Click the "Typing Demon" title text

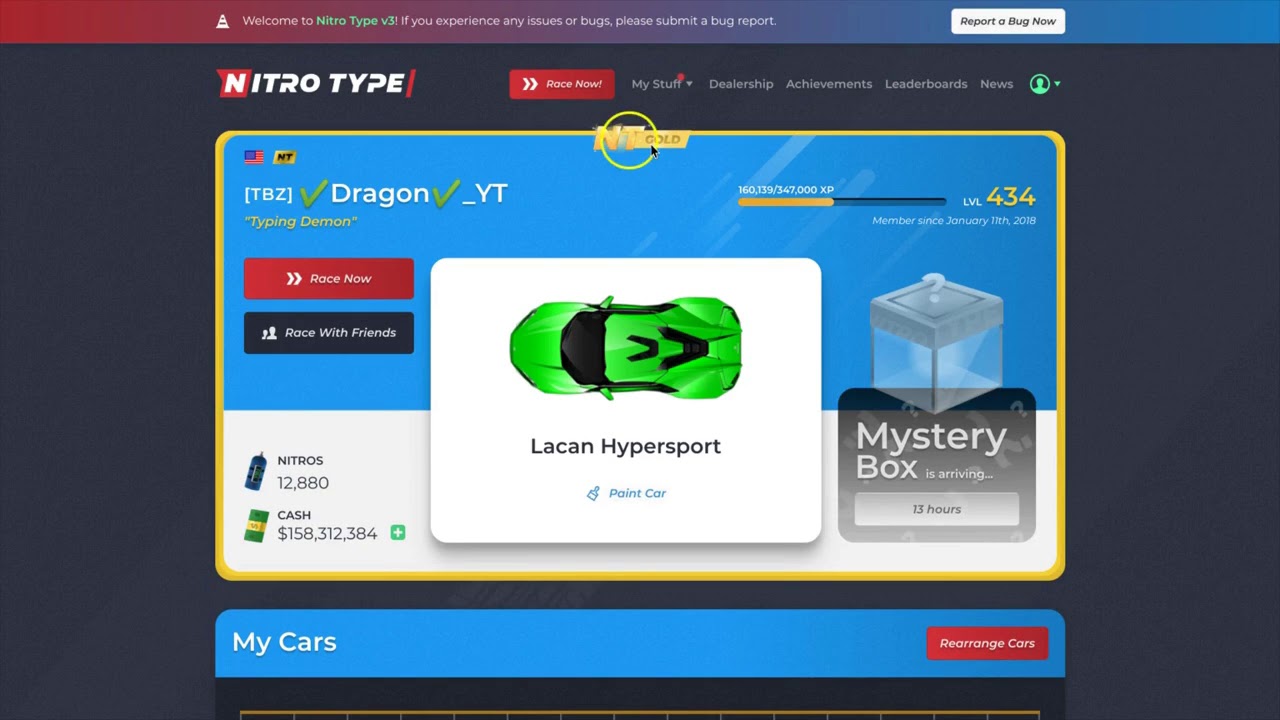click(300, 222)
